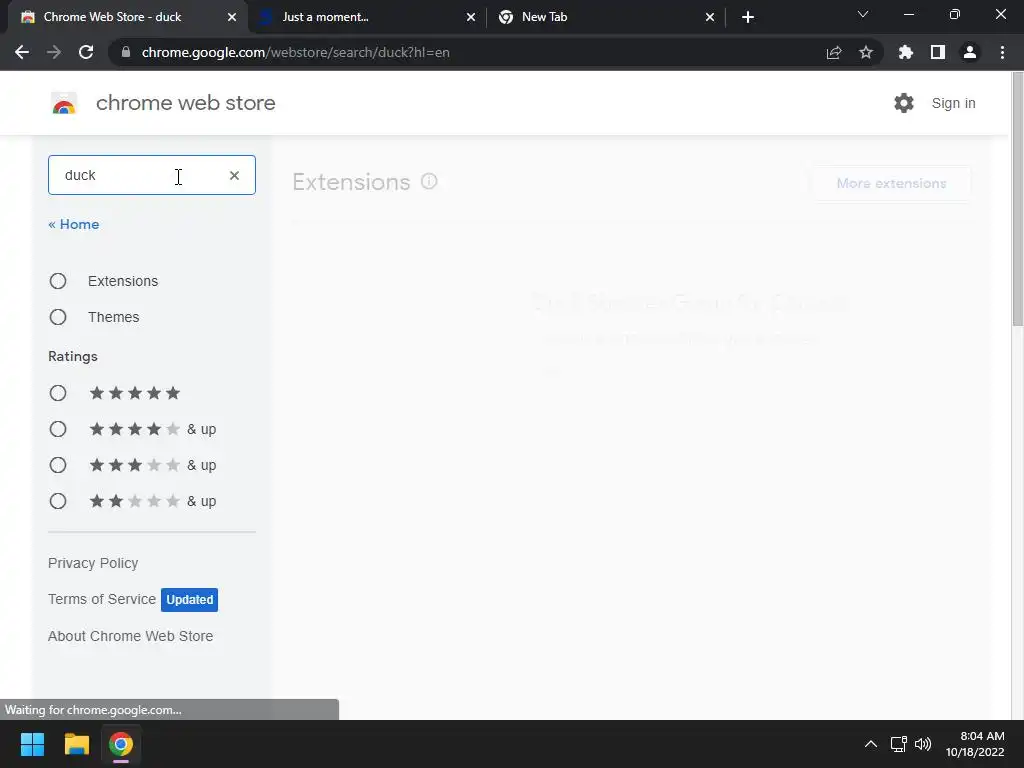Click the Updated badge

[x=189, y=600]
